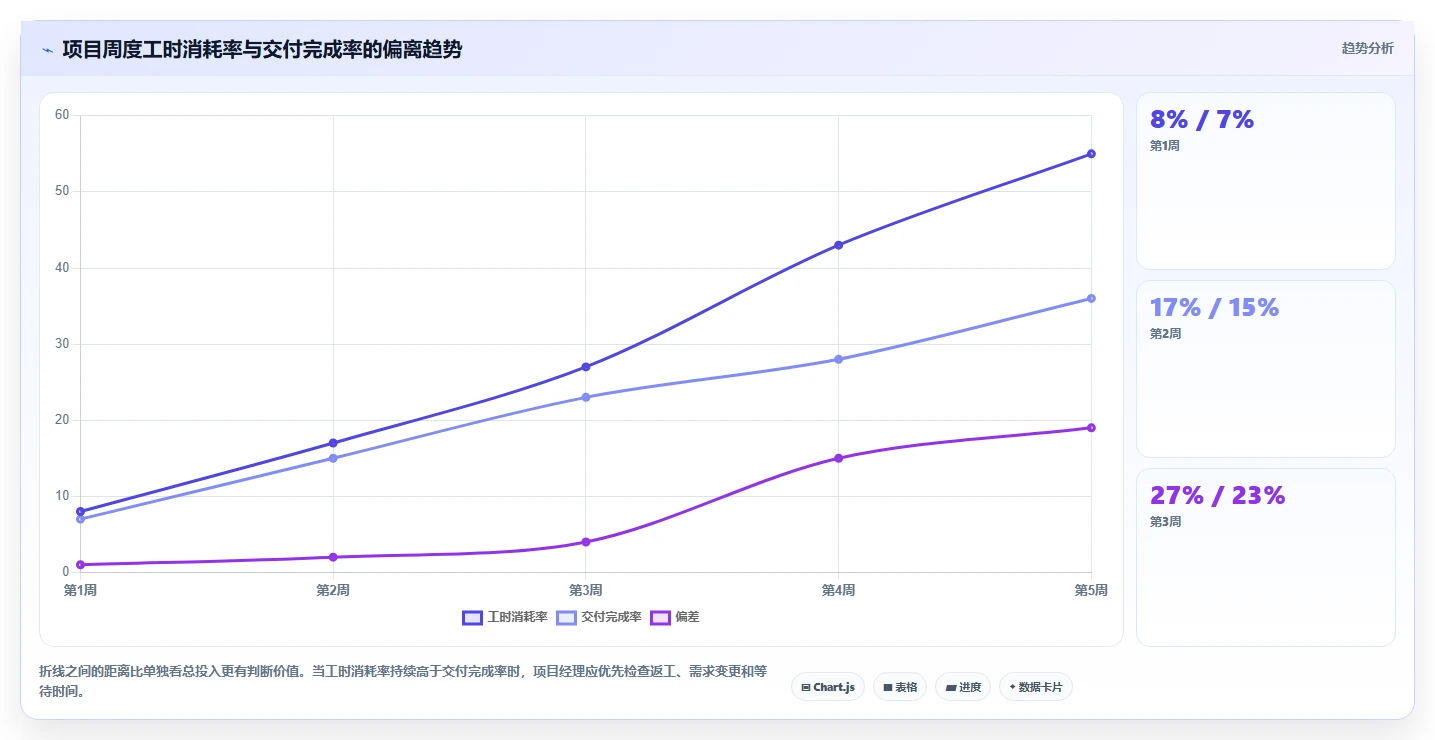
Task: Click the 60 y-axis tick label
Action: (62, 115)
